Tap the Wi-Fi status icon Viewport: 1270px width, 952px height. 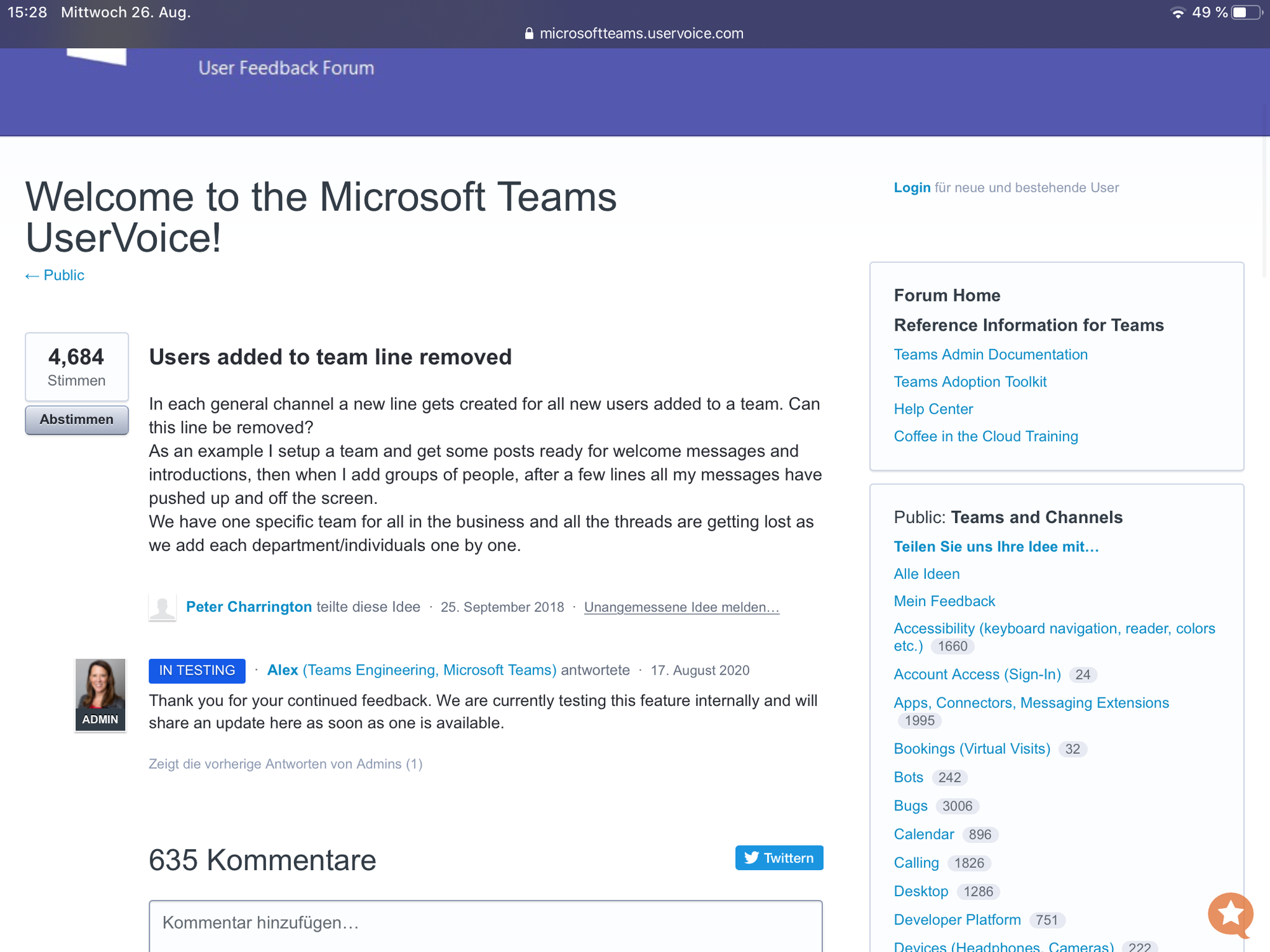(1178, 13)
